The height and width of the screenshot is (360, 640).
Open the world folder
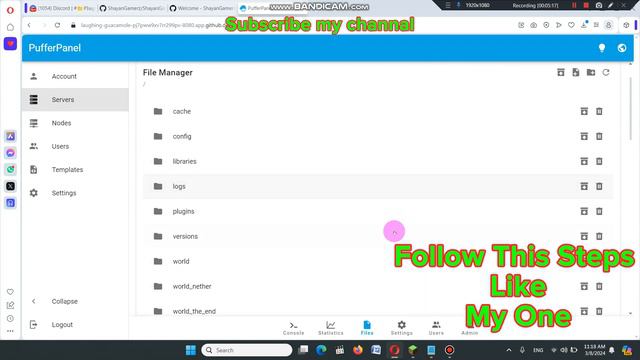tap(378, 261)
